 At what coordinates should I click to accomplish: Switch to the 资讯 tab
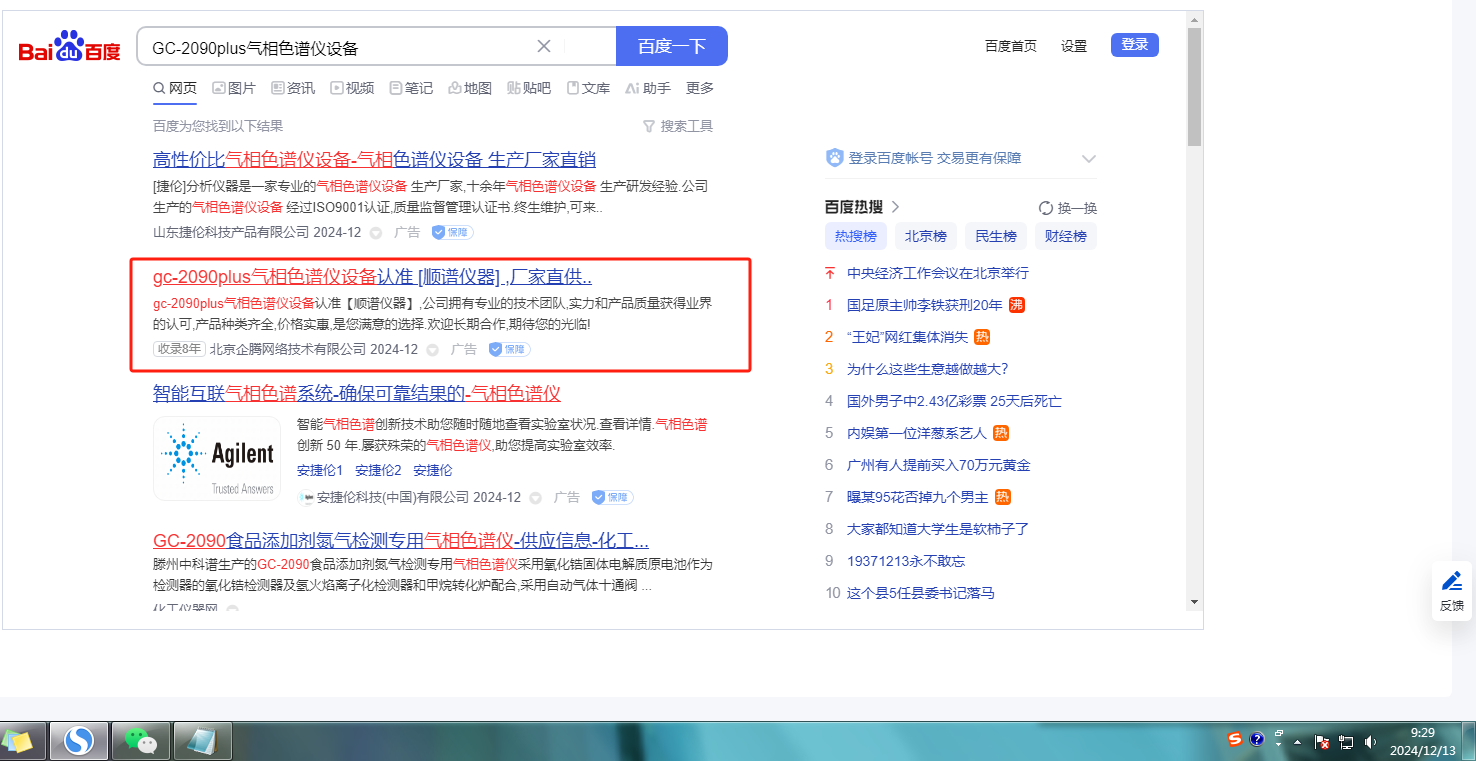coord(293,88)
